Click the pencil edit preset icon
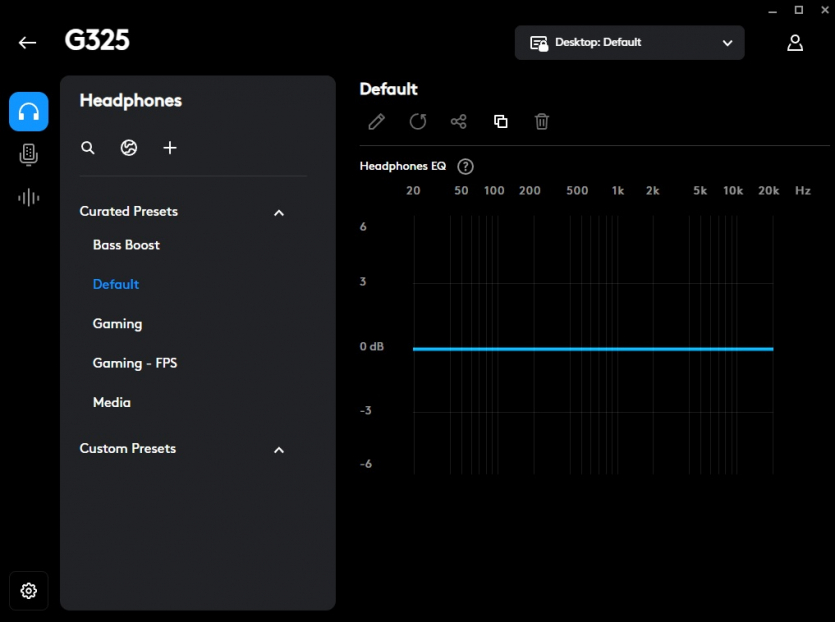The width and height of the screenshot is (835, 622). click(x=376, y=121)
